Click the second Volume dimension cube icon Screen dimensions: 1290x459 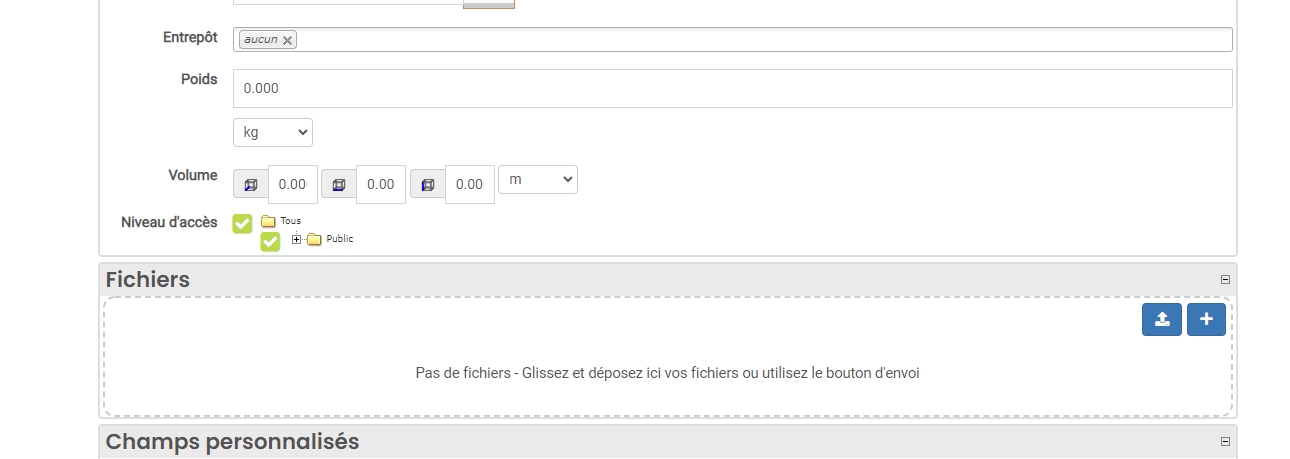pyautogui.click(x=339, y=184)
